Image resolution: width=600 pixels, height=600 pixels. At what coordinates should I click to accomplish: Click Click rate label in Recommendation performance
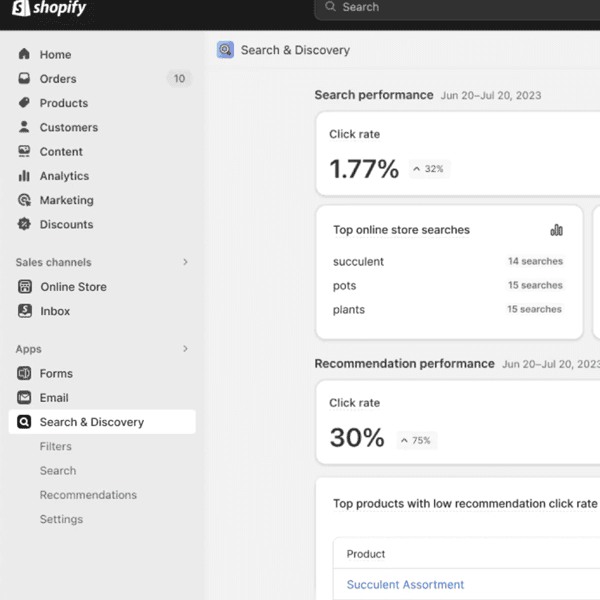pyautogui.click(x=354, y=403)
